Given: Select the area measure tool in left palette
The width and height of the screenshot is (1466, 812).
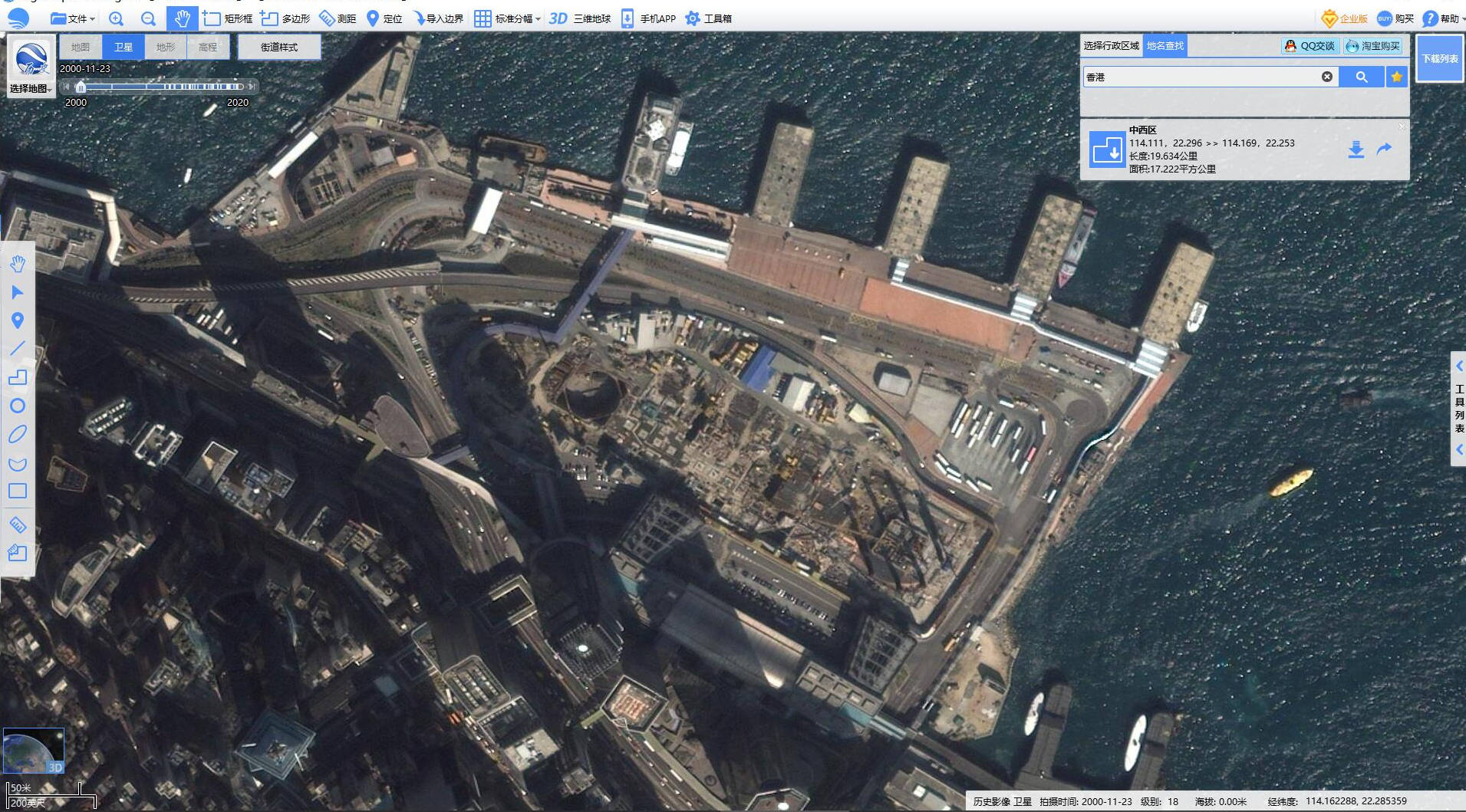Looking at the screenshot, I should [18, 553].
